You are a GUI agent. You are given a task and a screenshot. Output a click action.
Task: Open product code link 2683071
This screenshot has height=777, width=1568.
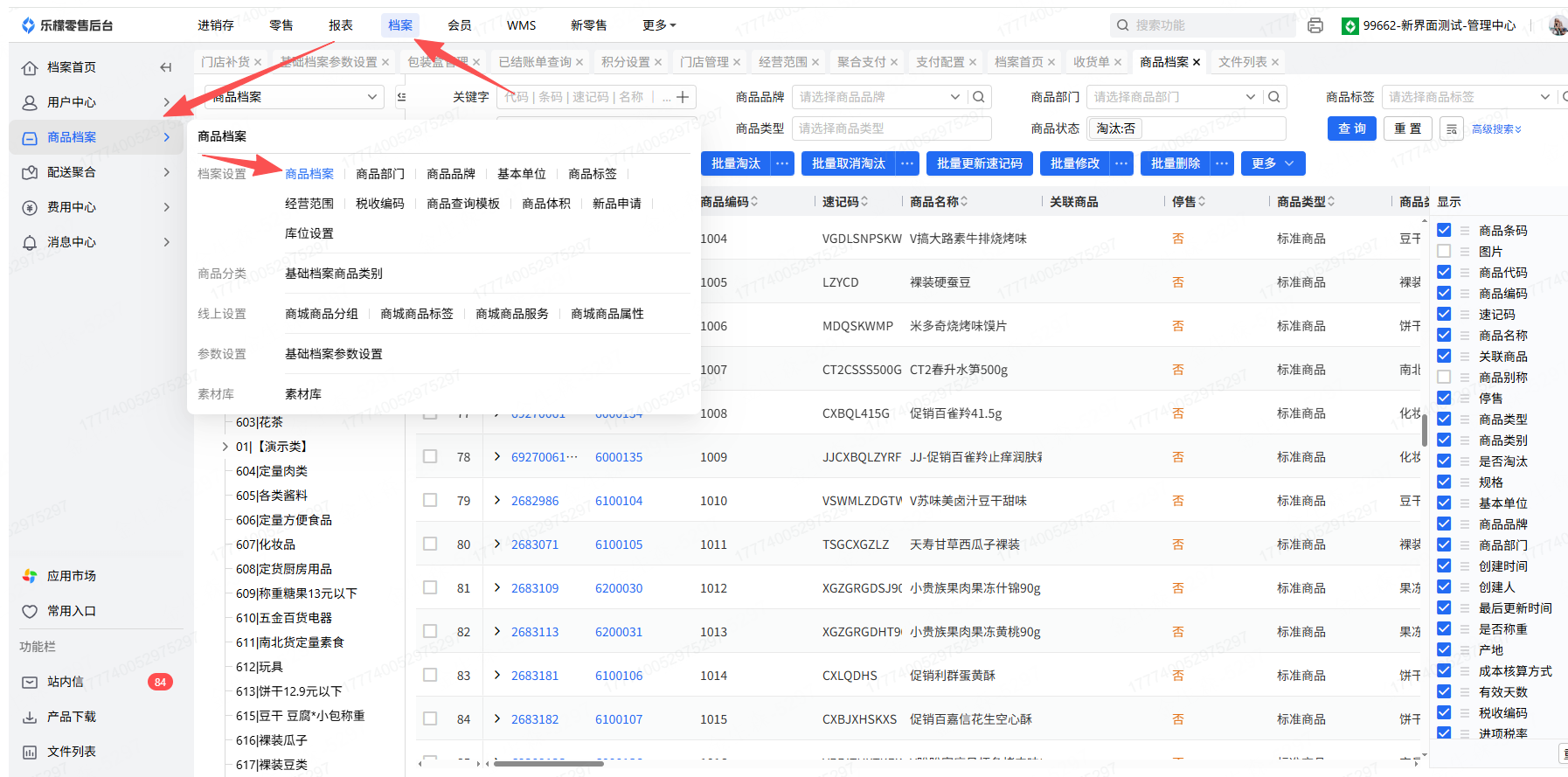(534, 545)
